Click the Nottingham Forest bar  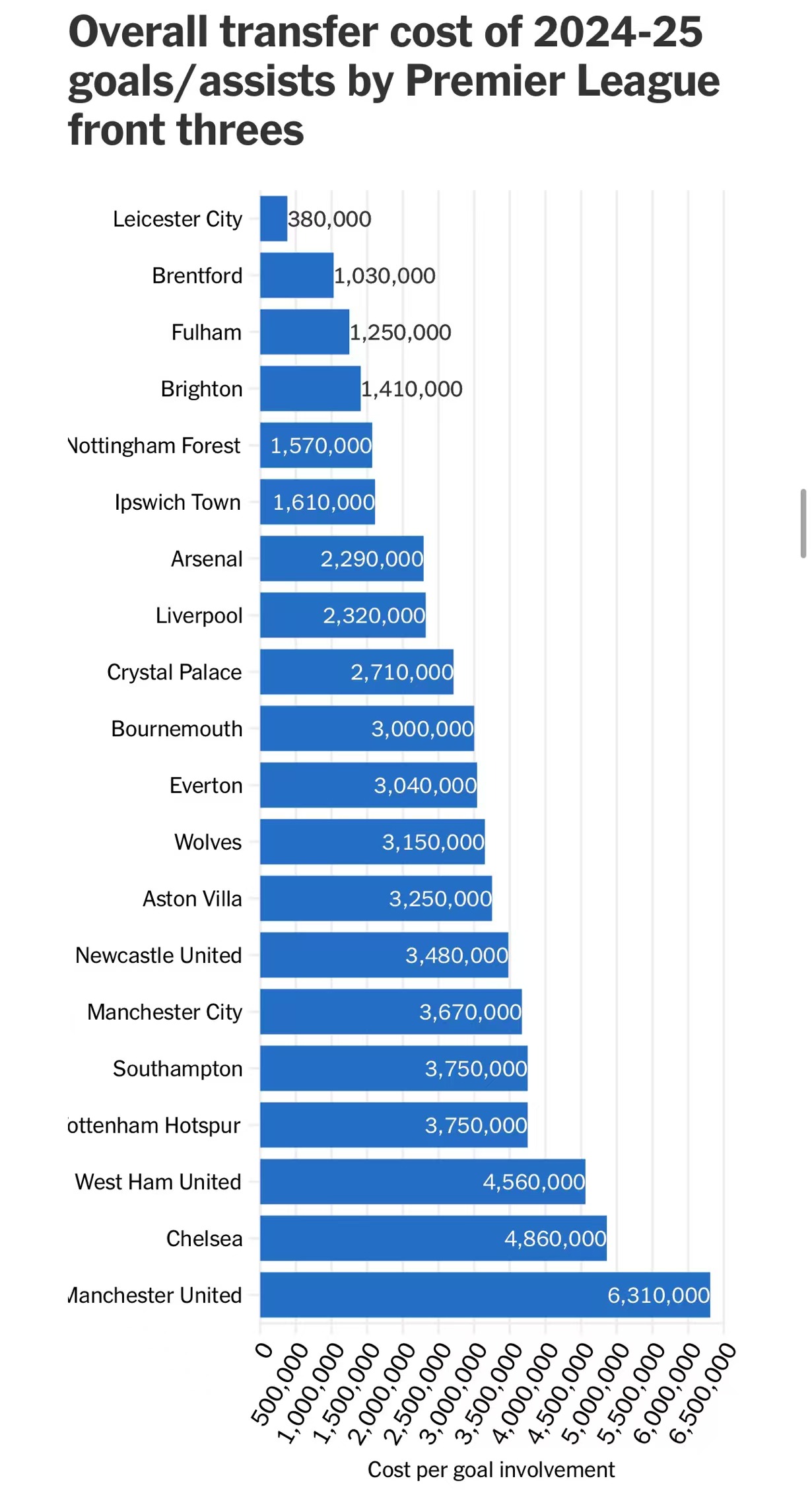tap(316, 446)
